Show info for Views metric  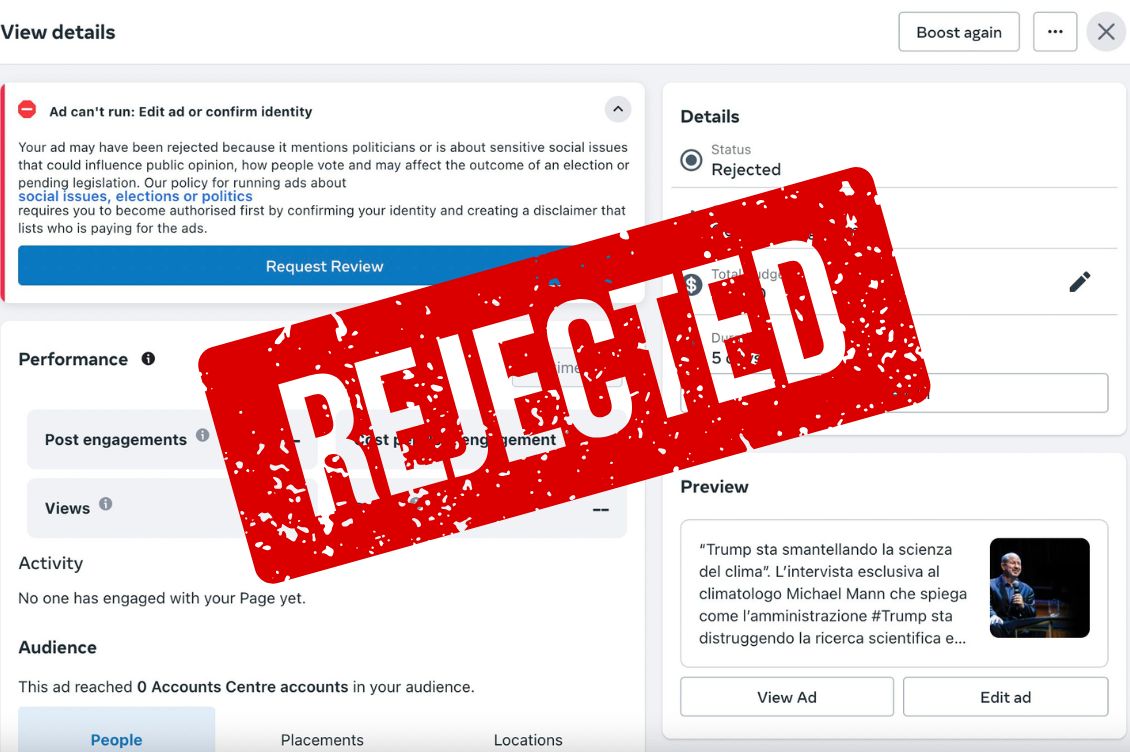(x=105, y=504)
